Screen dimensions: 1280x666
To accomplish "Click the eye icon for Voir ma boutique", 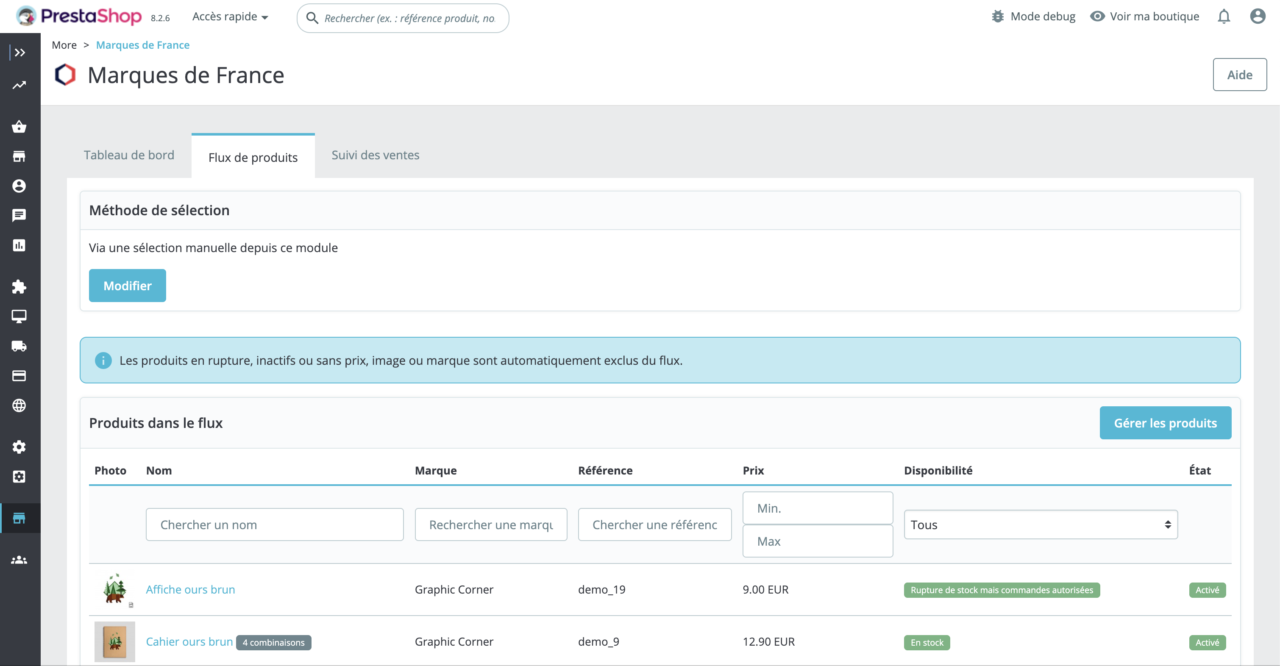I will pyautogui.click(x=1097, y=17).
